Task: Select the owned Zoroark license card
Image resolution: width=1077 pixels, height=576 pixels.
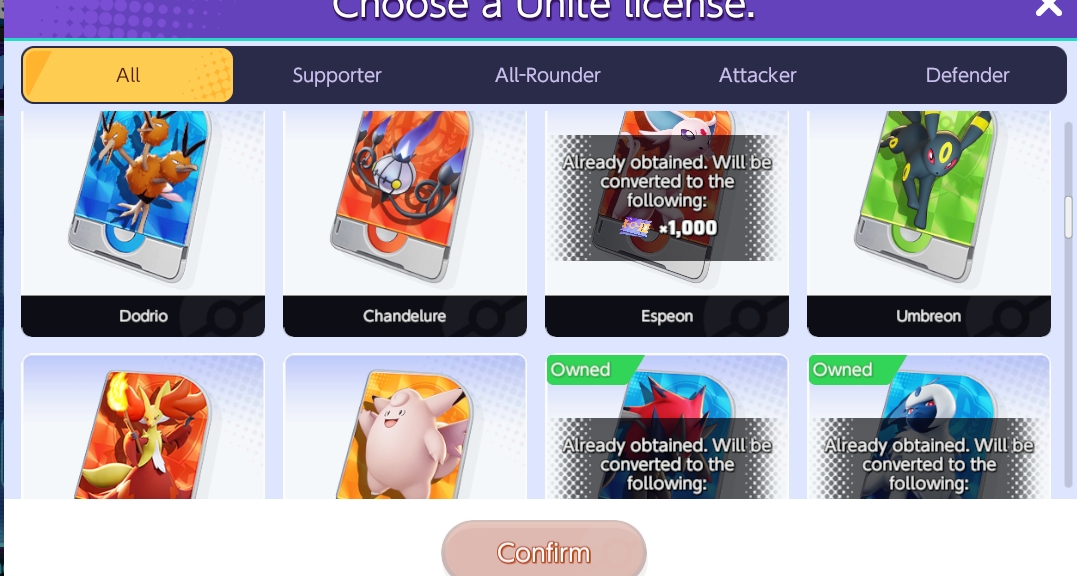Action: pyautogui.click(x=666, y=426)
